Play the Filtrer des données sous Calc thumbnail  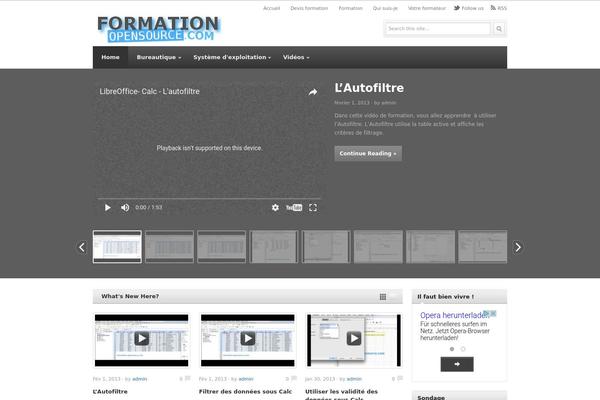click(x=248, y=338)
